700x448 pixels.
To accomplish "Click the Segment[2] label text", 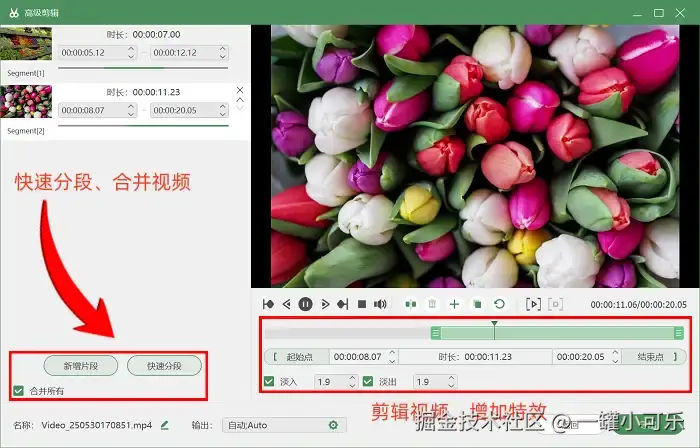I will coord(26,131).
